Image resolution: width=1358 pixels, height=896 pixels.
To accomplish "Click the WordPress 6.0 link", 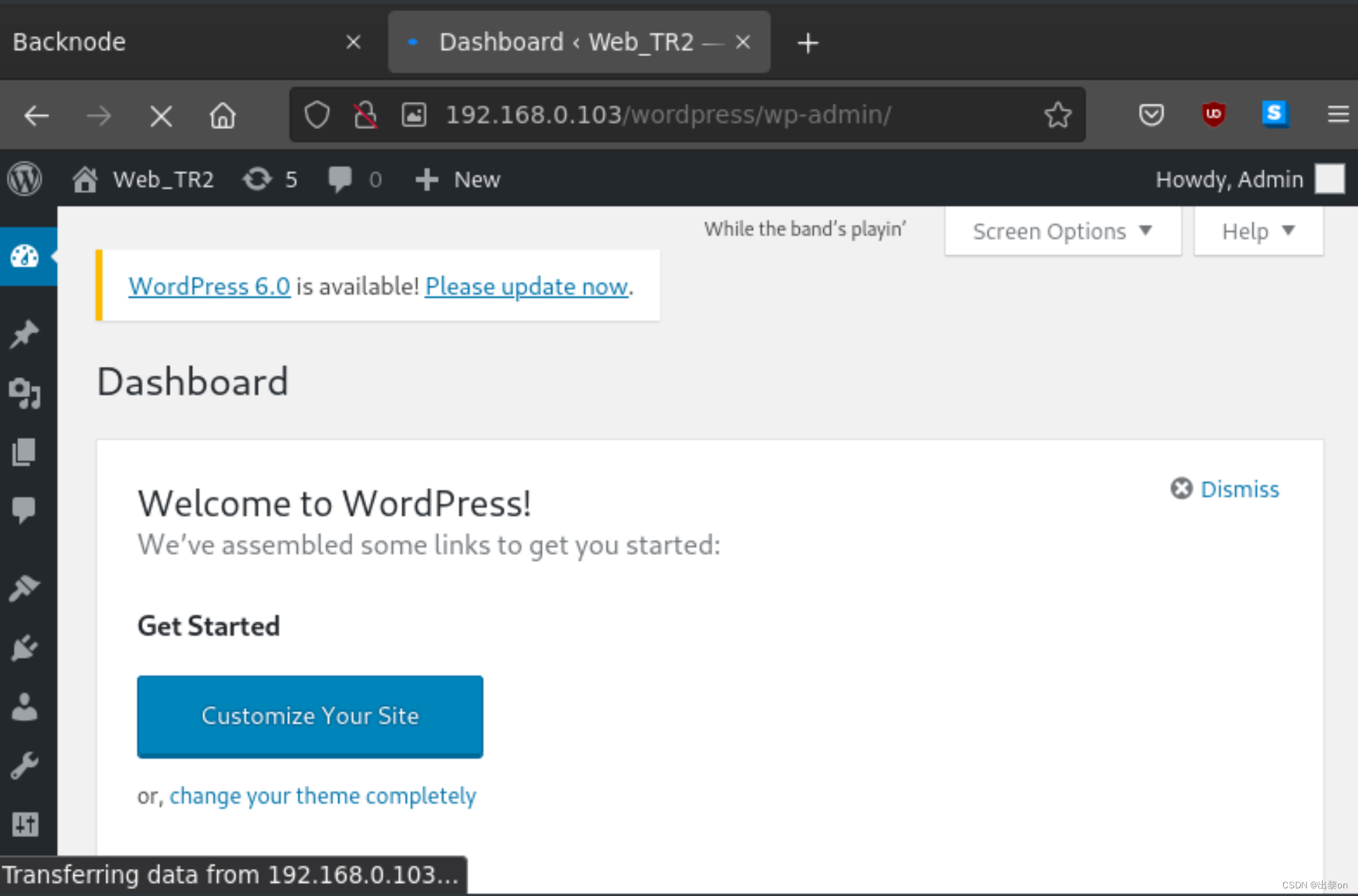I will coord(209,286).
